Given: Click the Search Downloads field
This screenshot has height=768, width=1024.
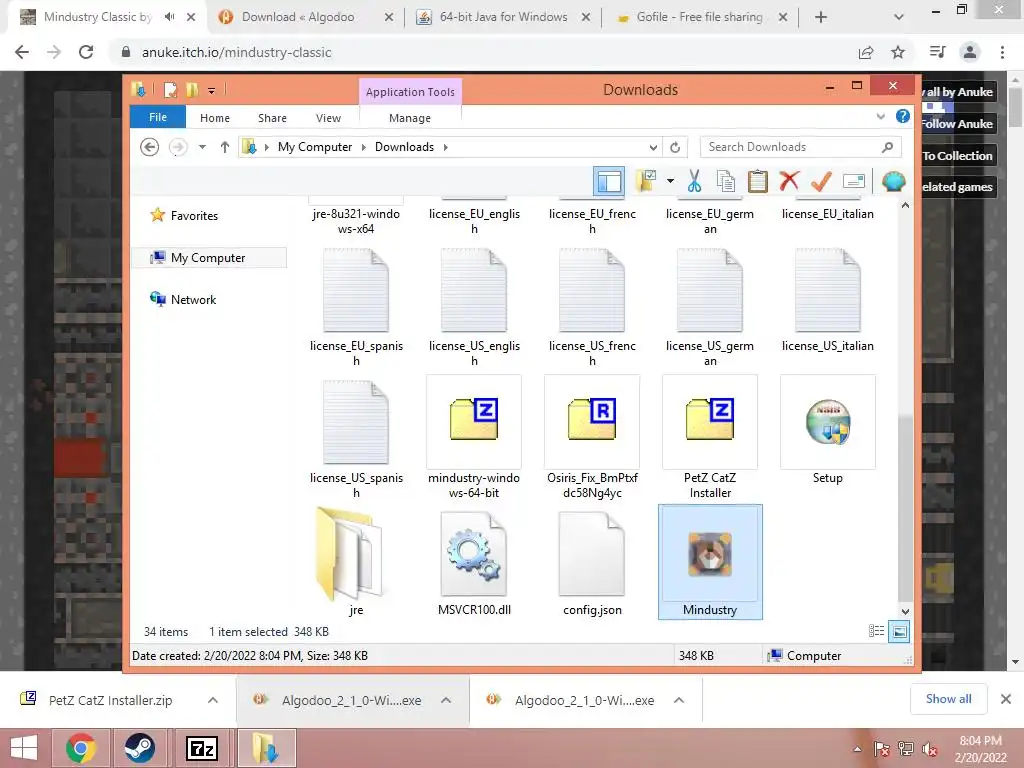Looking at the screenshot, I should [801, 147].
